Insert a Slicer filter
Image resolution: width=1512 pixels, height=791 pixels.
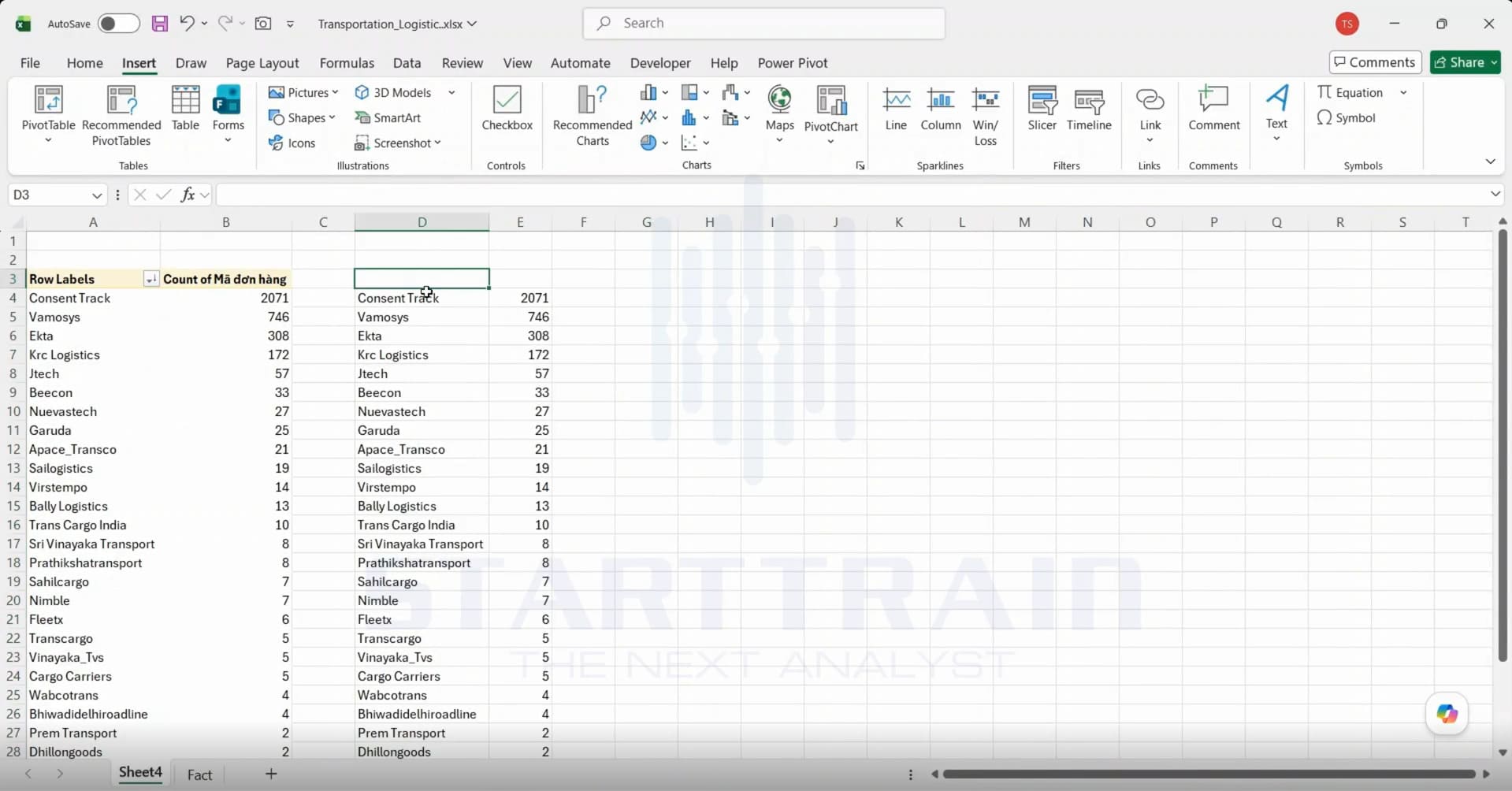click(1042, 108)
